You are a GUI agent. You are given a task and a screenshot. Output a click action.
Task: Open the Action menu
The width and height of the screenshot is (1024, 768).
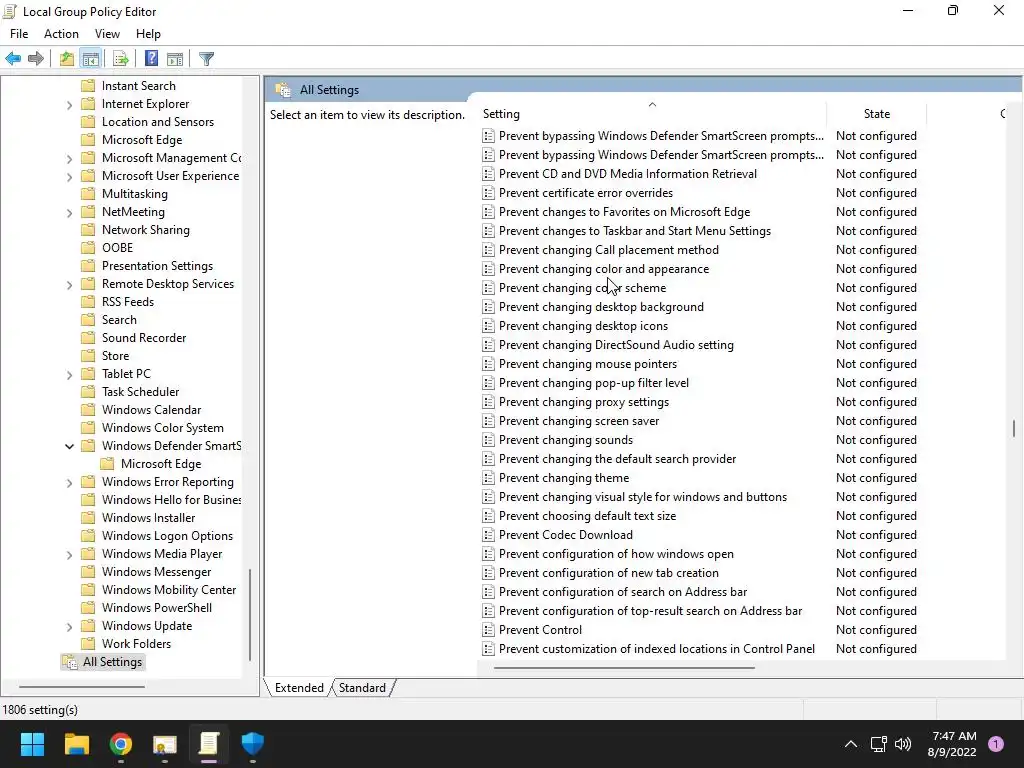click(61, 34)
